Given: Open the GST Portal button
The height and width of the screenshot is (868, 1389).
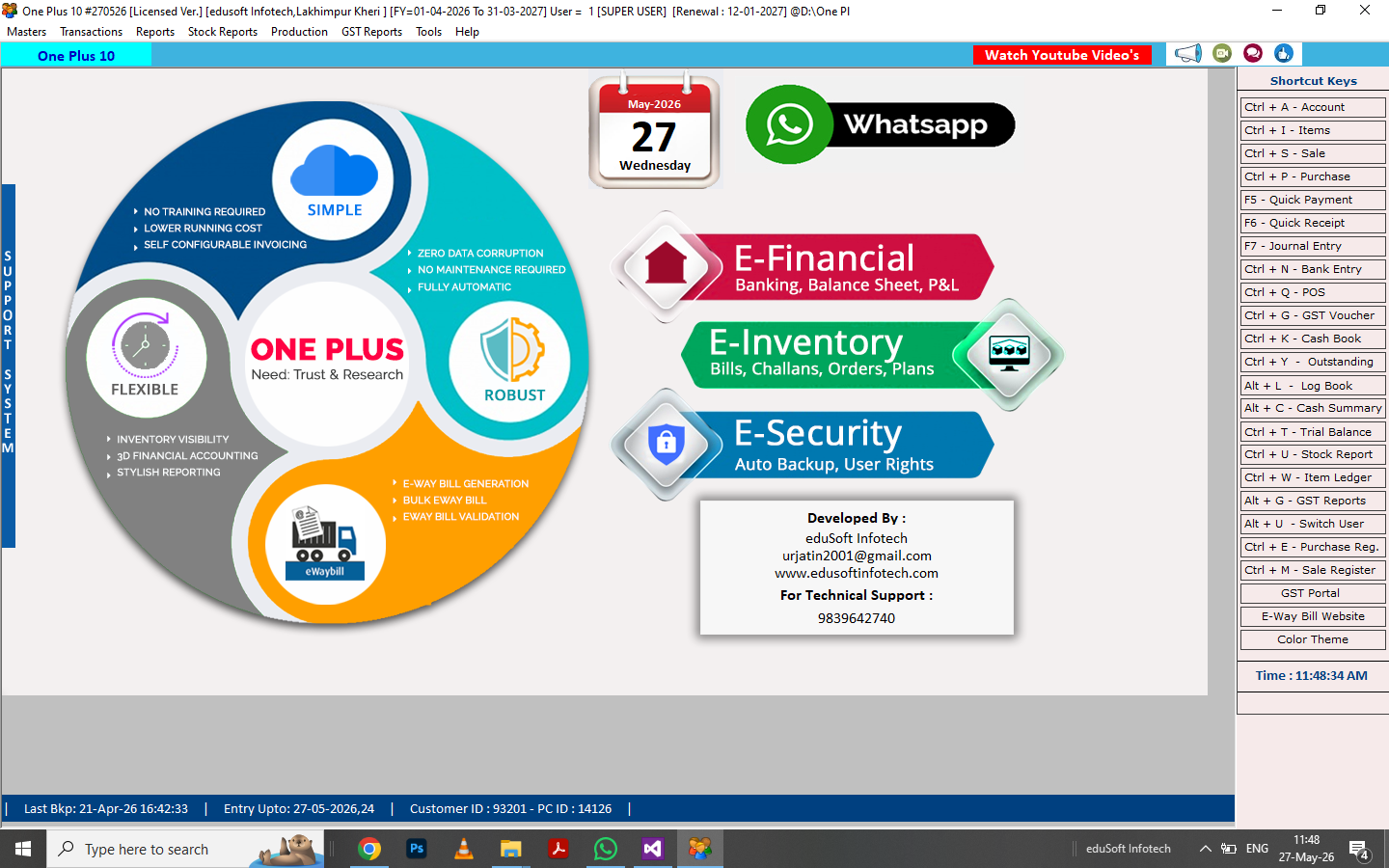Looking at the screenshot, I should pyautogui.click(x=1313, y=593).
